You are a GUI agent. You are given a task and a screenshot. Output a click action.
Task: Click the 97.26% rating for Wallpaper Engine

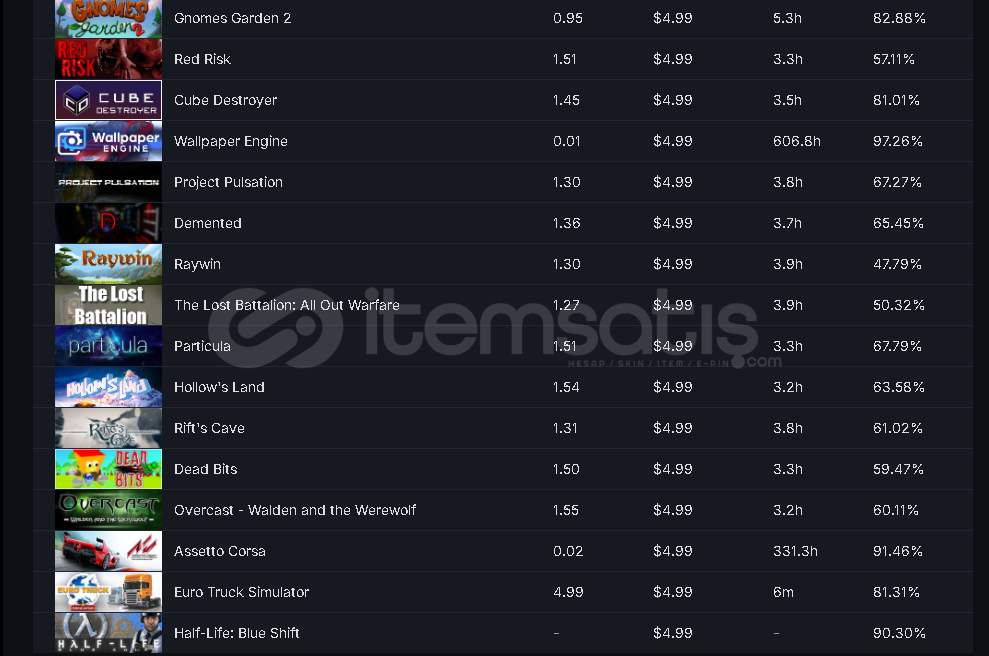[x=898, y=141]
